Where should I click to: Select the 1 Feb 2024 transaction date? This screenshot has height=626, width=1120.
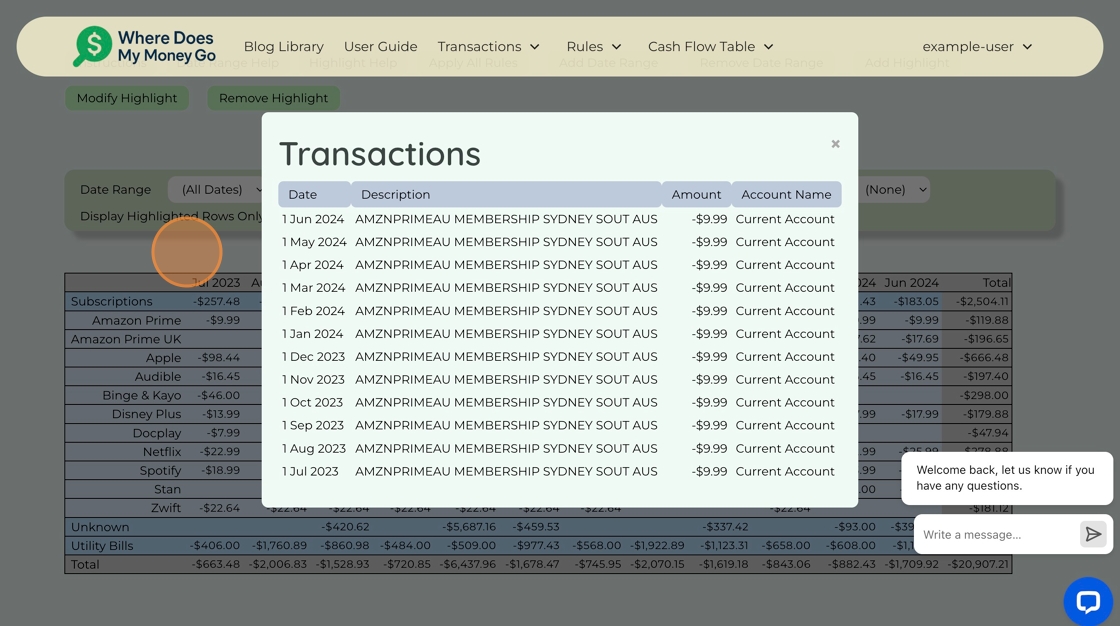point(314,311)
